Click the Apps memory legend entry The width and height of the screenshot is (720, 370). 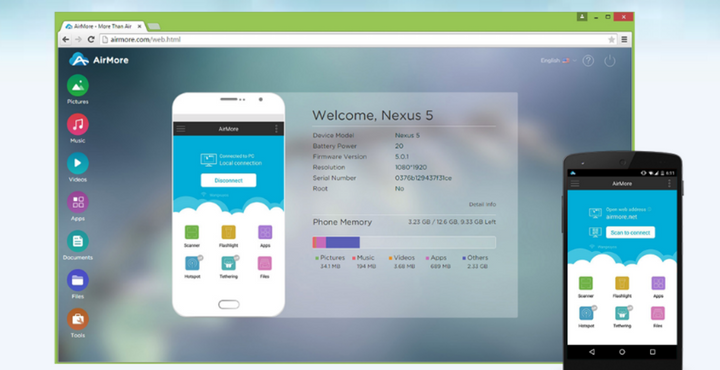437,262
